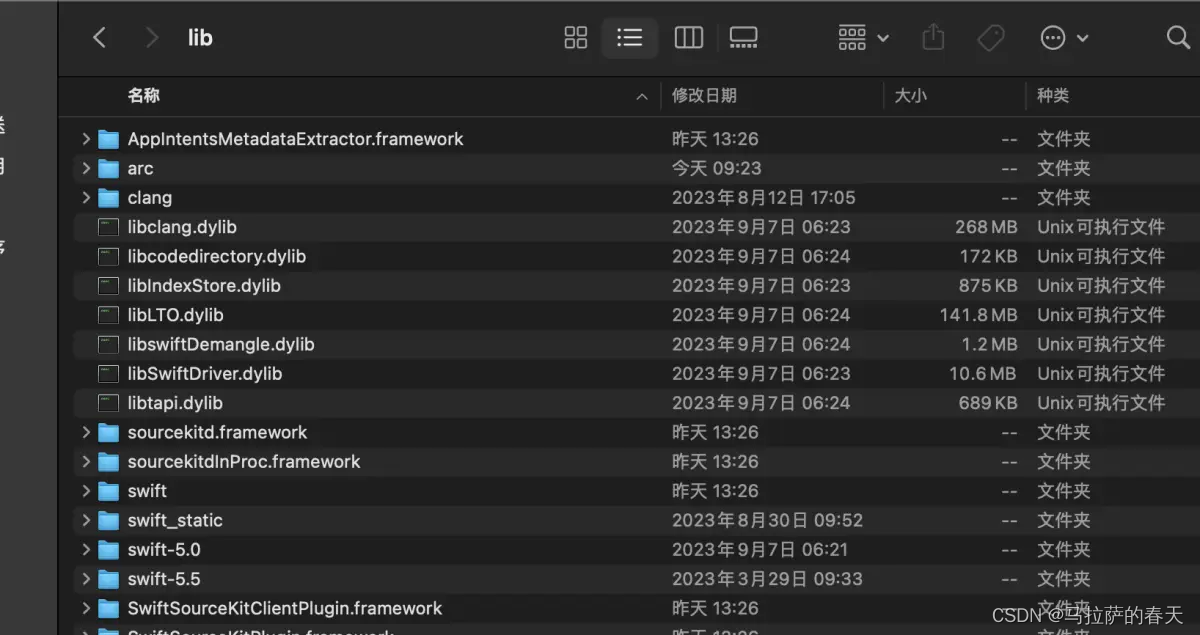Toggle the 名称 column sort direction chevron
Image resolution: width=1200 pixels, height=635 pixels.
pos(641,97)
